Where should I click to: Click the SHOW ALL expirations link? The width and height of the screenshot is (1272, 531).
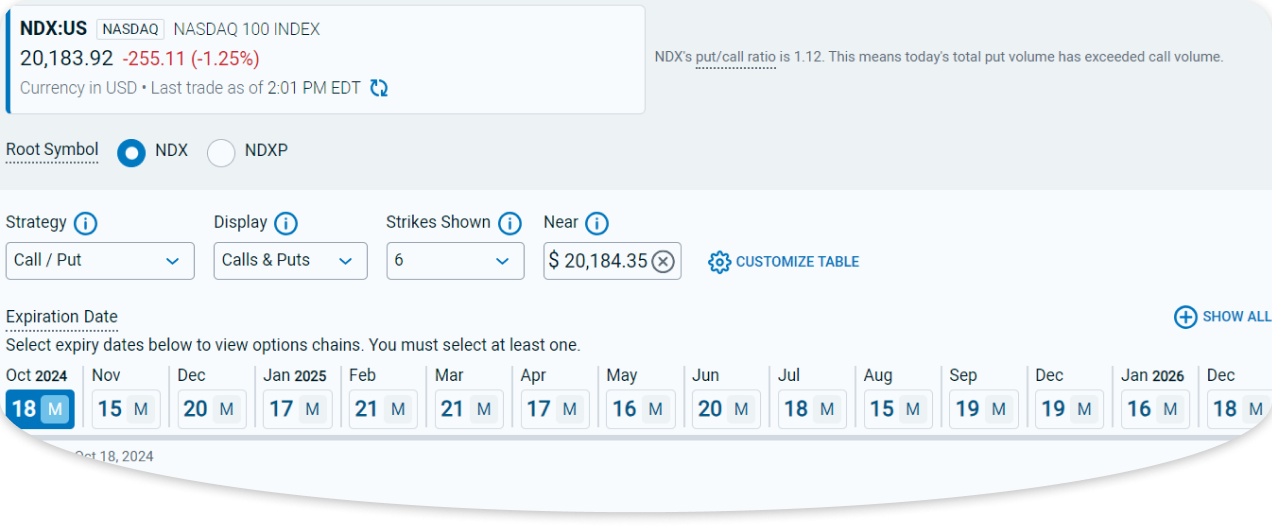[1237, 317]
